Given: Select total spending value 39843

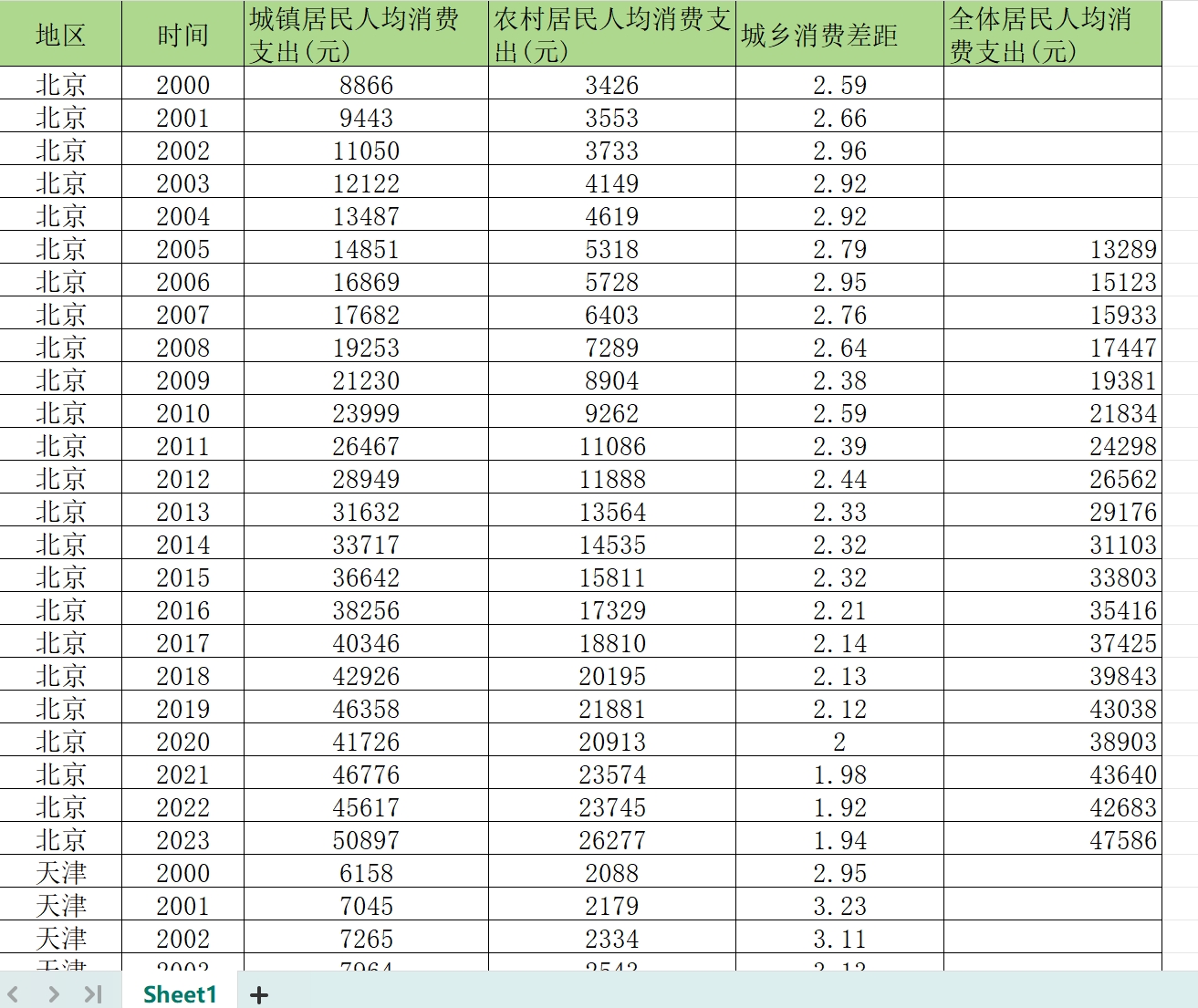Looking at the screenshot, I should [x=1053, y=675].
